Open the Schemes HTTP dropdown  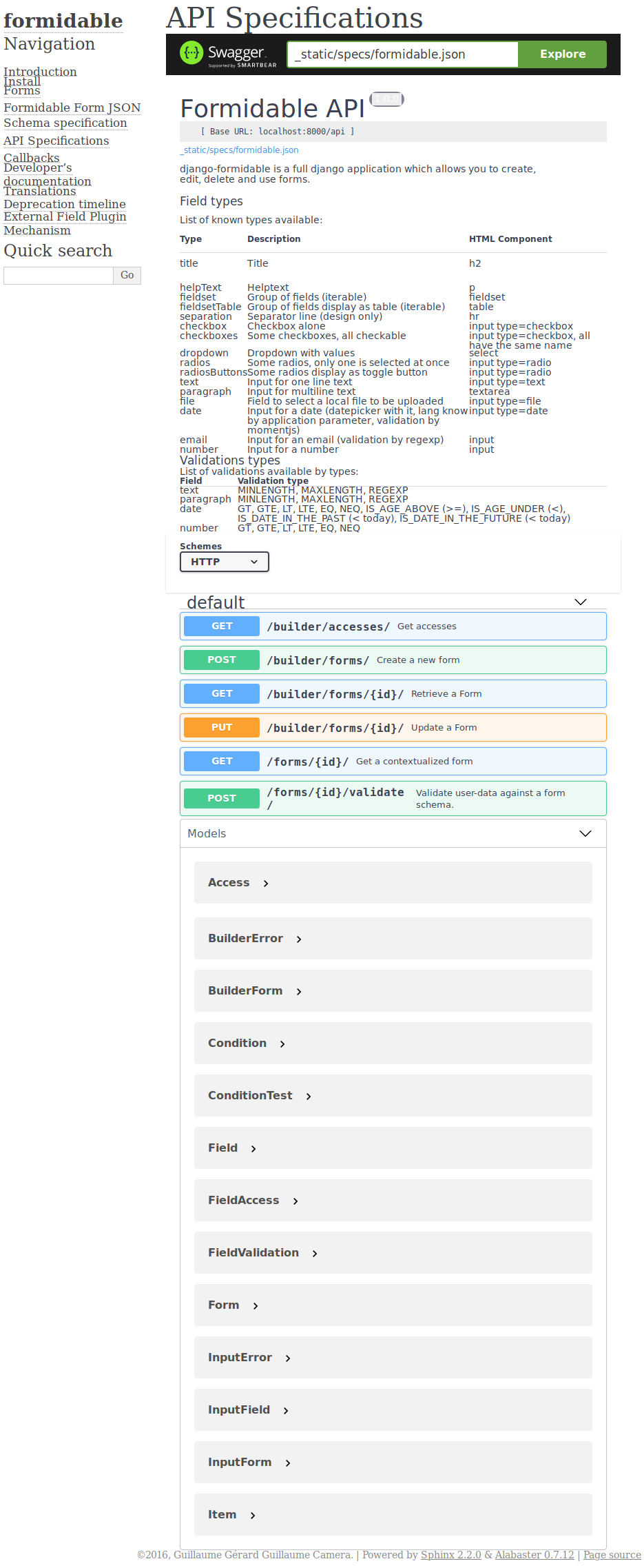pos(225,562)
